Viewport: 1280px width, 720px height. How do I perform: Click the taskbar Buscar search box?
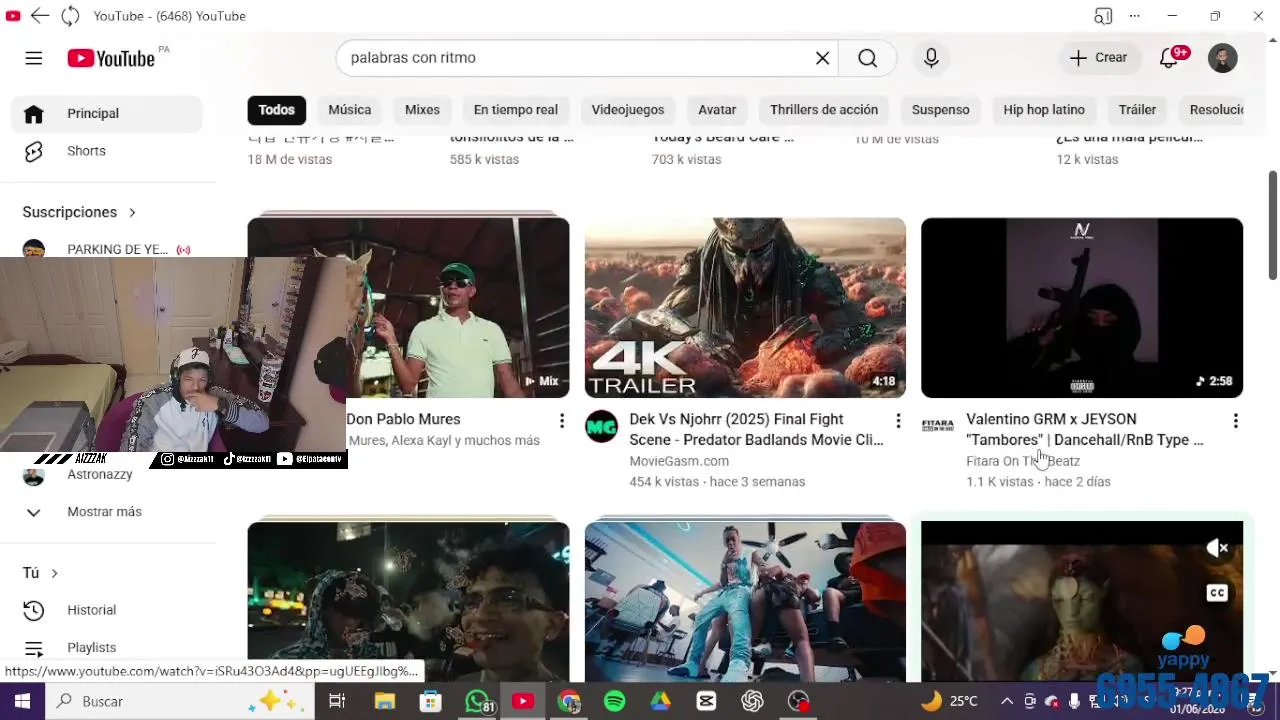[180, 702]
